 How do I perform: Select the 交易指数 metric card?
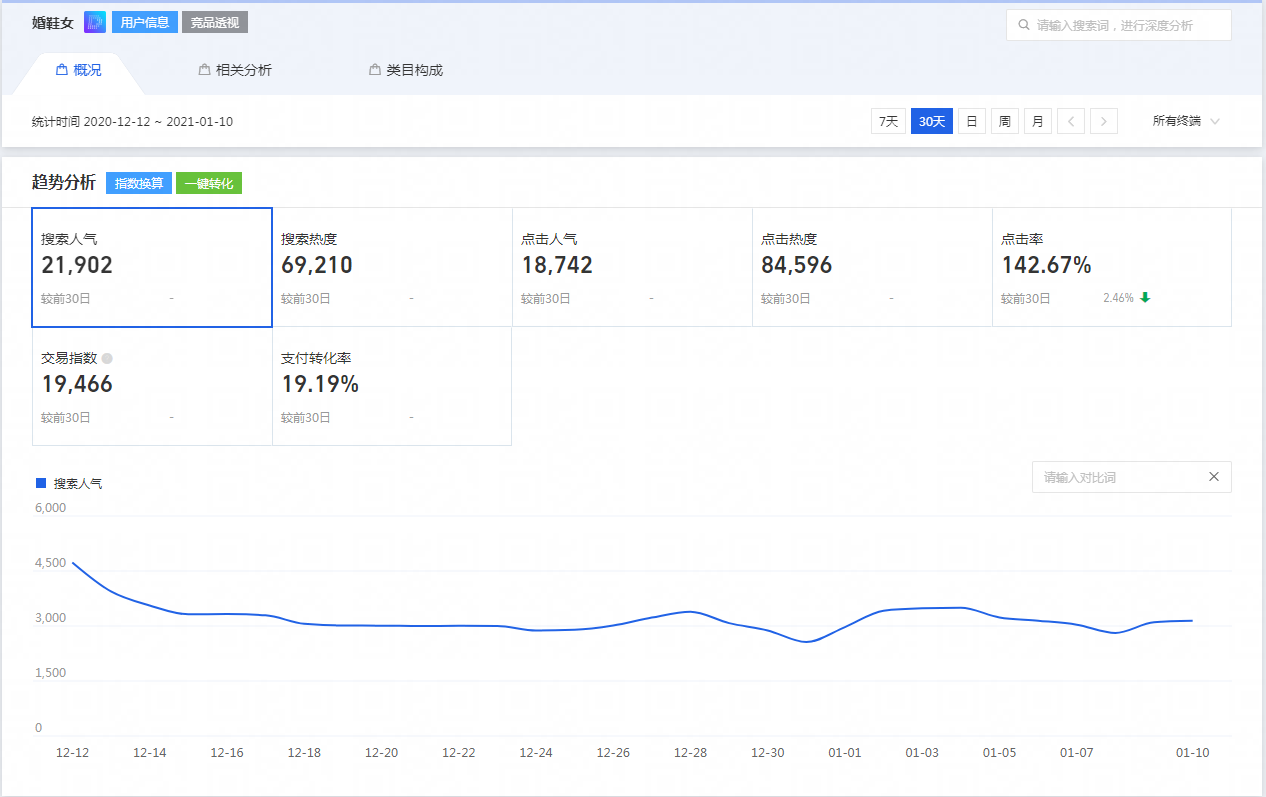[x=152, y=386]
